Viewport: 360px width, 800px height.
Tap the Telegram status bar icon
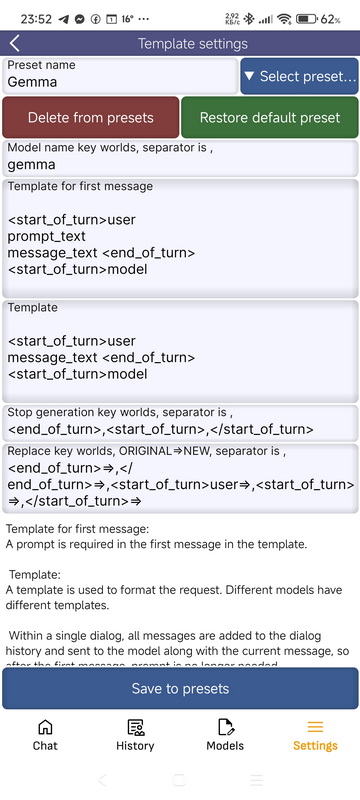(x=63, y=19)
